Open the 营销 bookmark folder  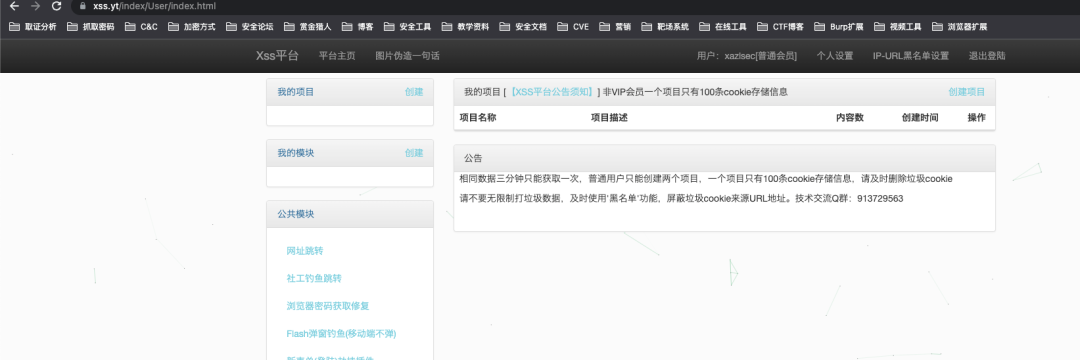coord(615,27)
